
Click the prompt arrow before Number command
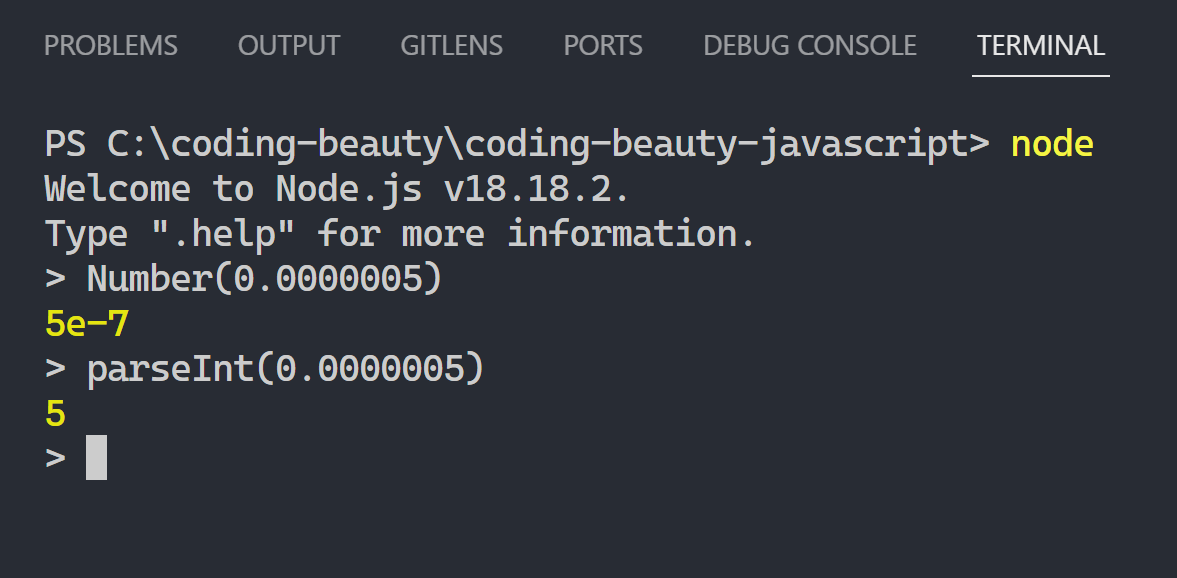[x=56, y=279]
